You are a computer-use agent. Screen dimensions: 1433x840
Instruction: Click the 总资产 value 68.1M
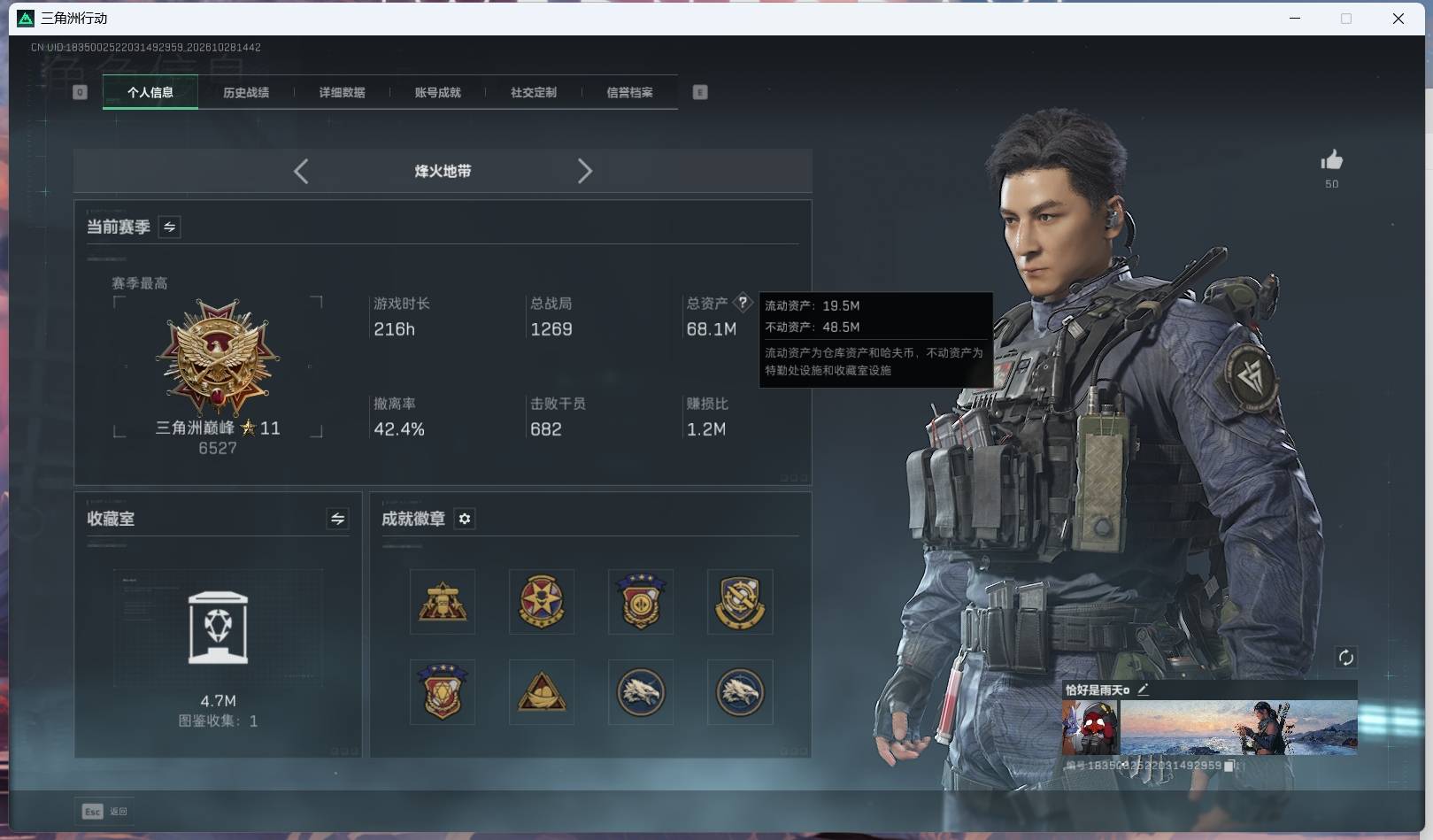point(712,329)
